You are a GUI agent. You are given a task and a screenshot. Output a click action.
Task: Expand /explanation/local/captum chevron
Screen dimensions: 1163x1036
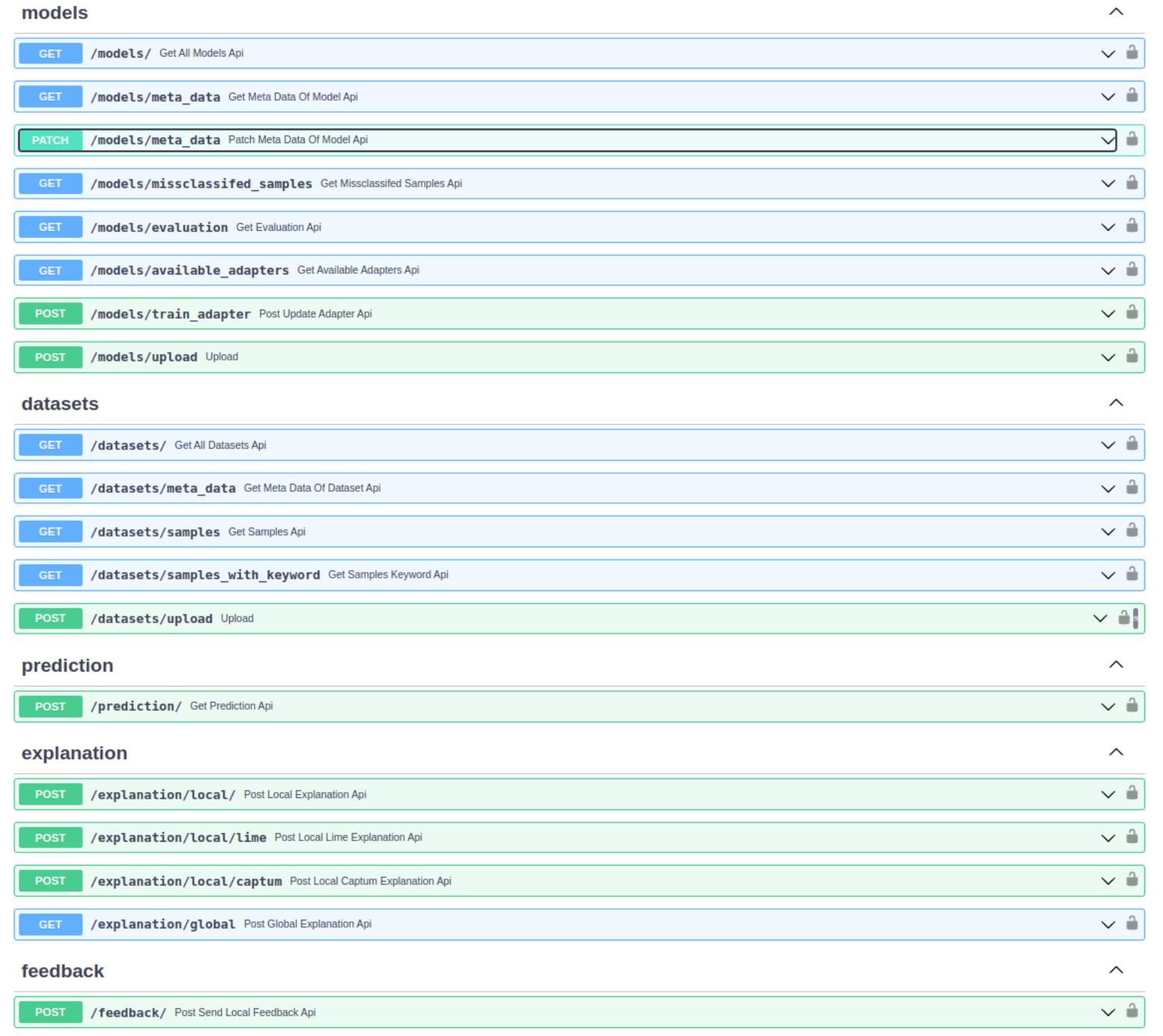tap(1108, 881)
